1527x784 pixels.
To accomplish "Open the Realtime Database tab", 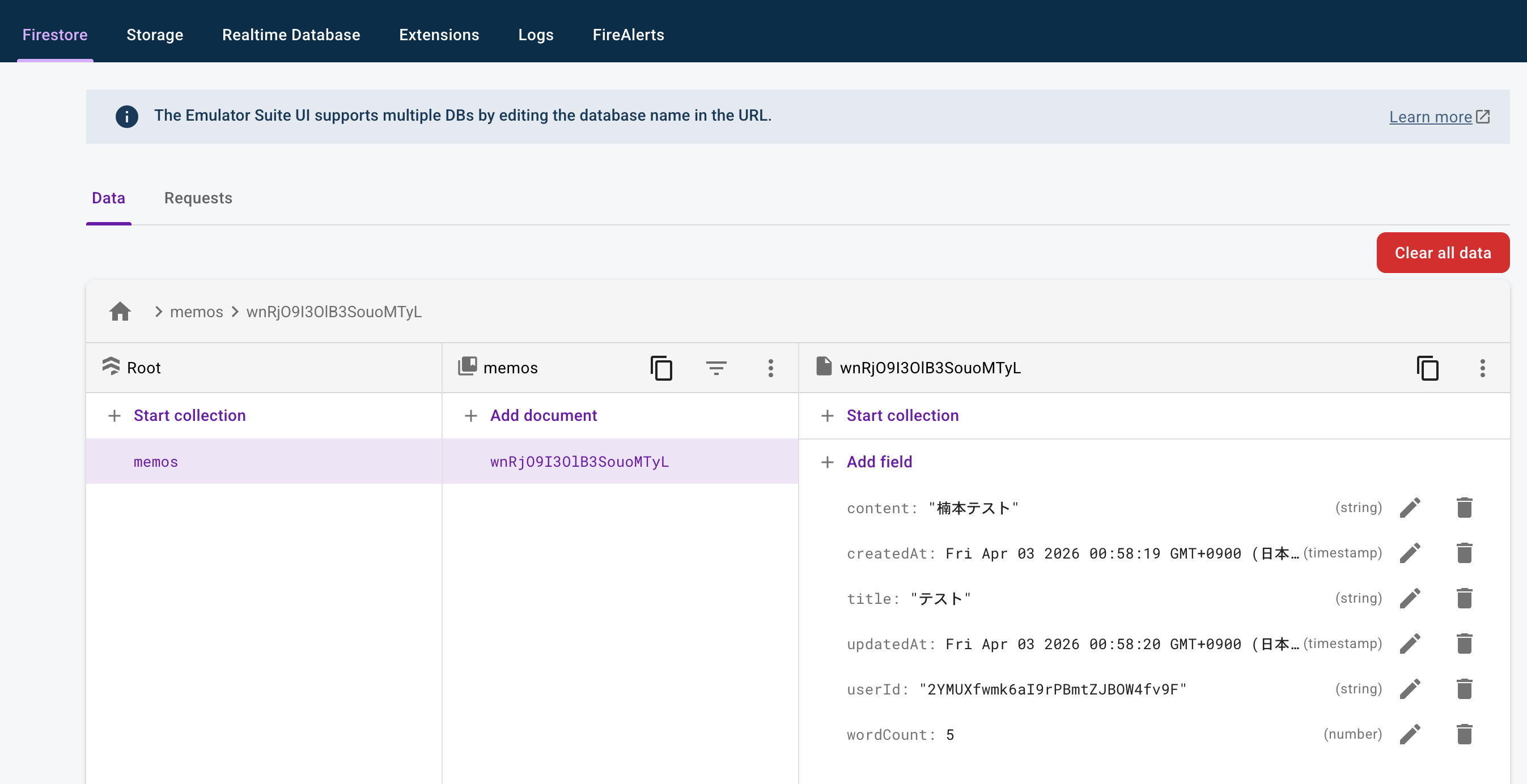I will (x=291, y=35).
